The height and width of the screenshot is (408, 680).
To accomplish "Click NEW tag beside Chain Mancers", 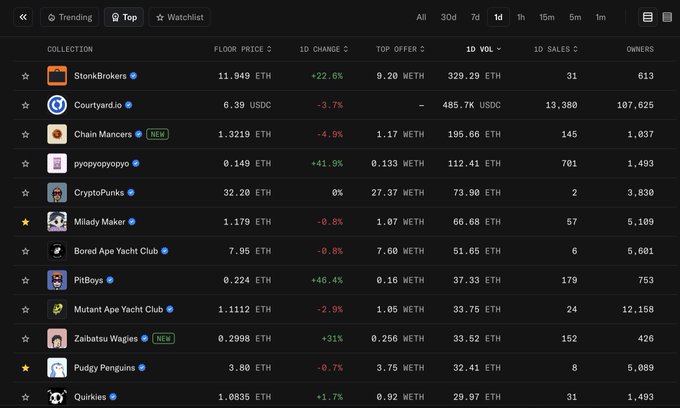I will click(157, 134).
